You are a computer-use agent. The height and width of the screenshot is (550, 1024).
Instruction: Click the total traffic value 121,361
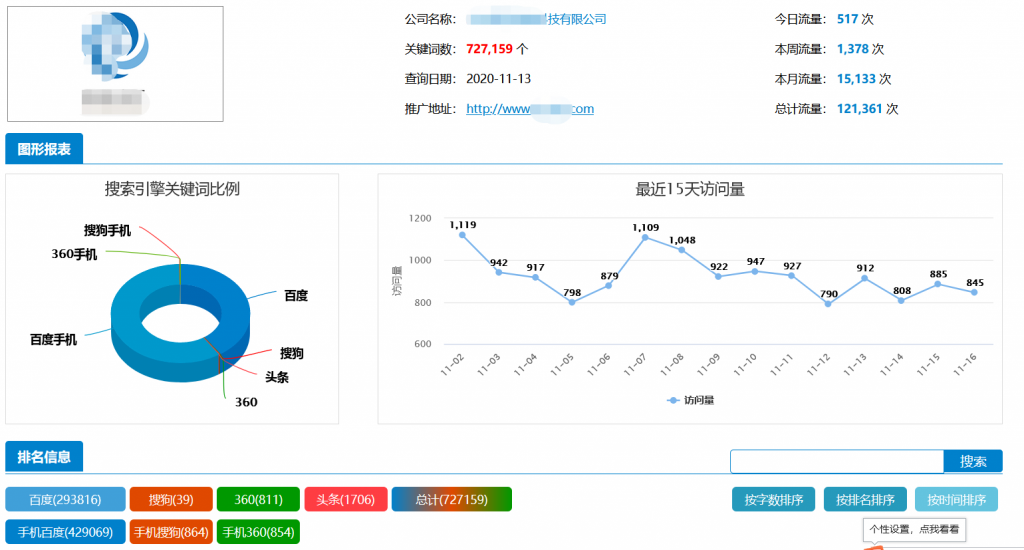point(859,109)
